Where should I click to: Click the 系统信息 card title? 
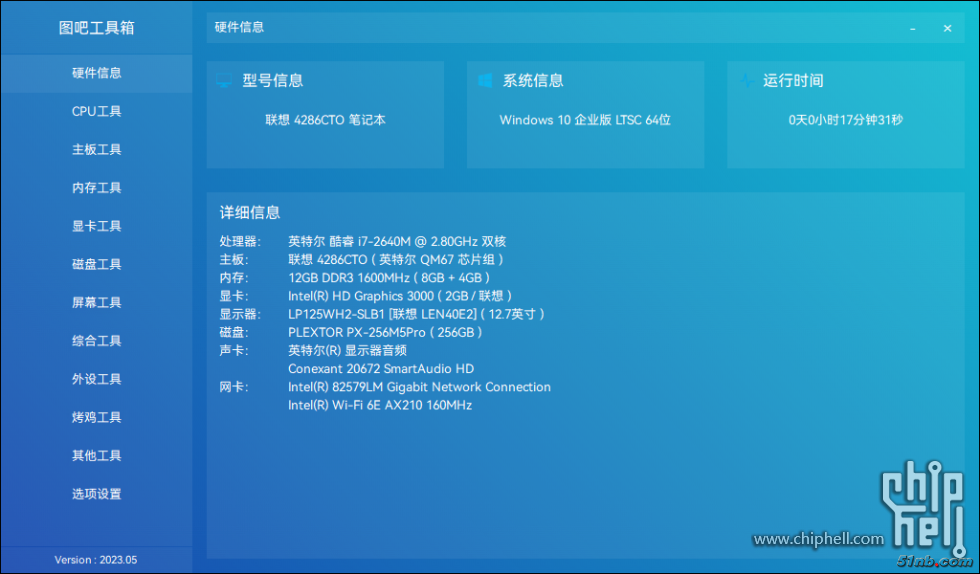pyautogui.click(x=533, y=81)
